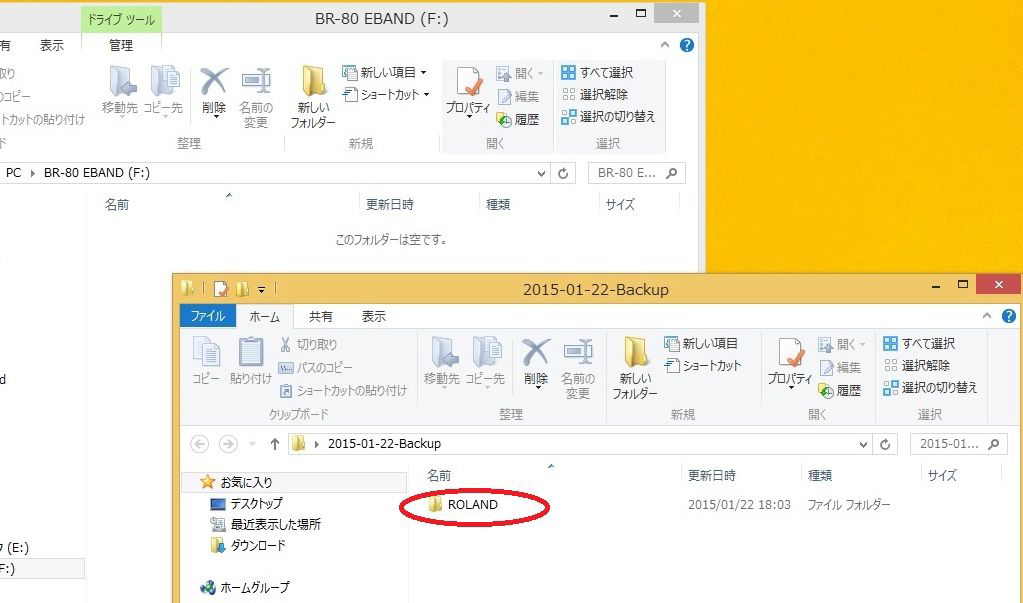Image resolution: width=1023 pixels, height=603 pixels.
Task: Select all (すべて選択) in BR-80 EBAND window
Action: [x=597, y=72]
